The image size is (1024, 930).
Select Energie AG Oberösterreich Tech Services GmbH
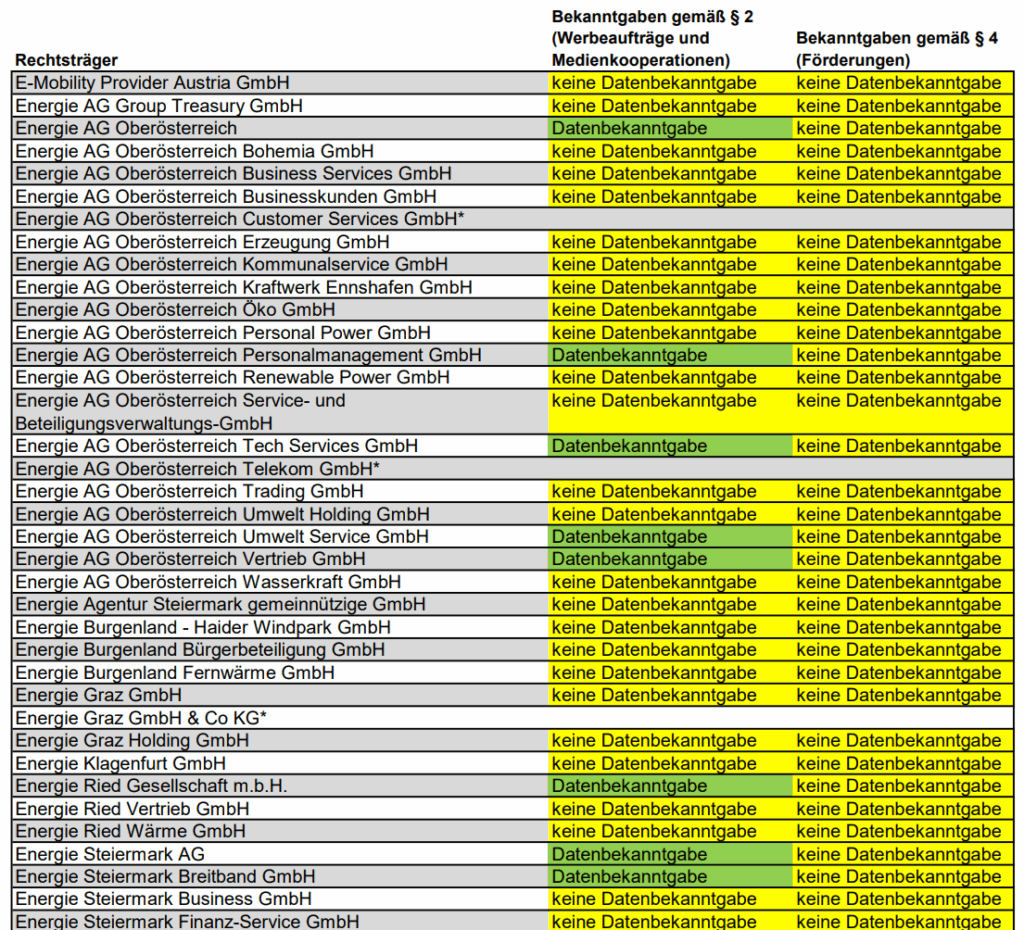pyautogui.click(x=216, y=446)
